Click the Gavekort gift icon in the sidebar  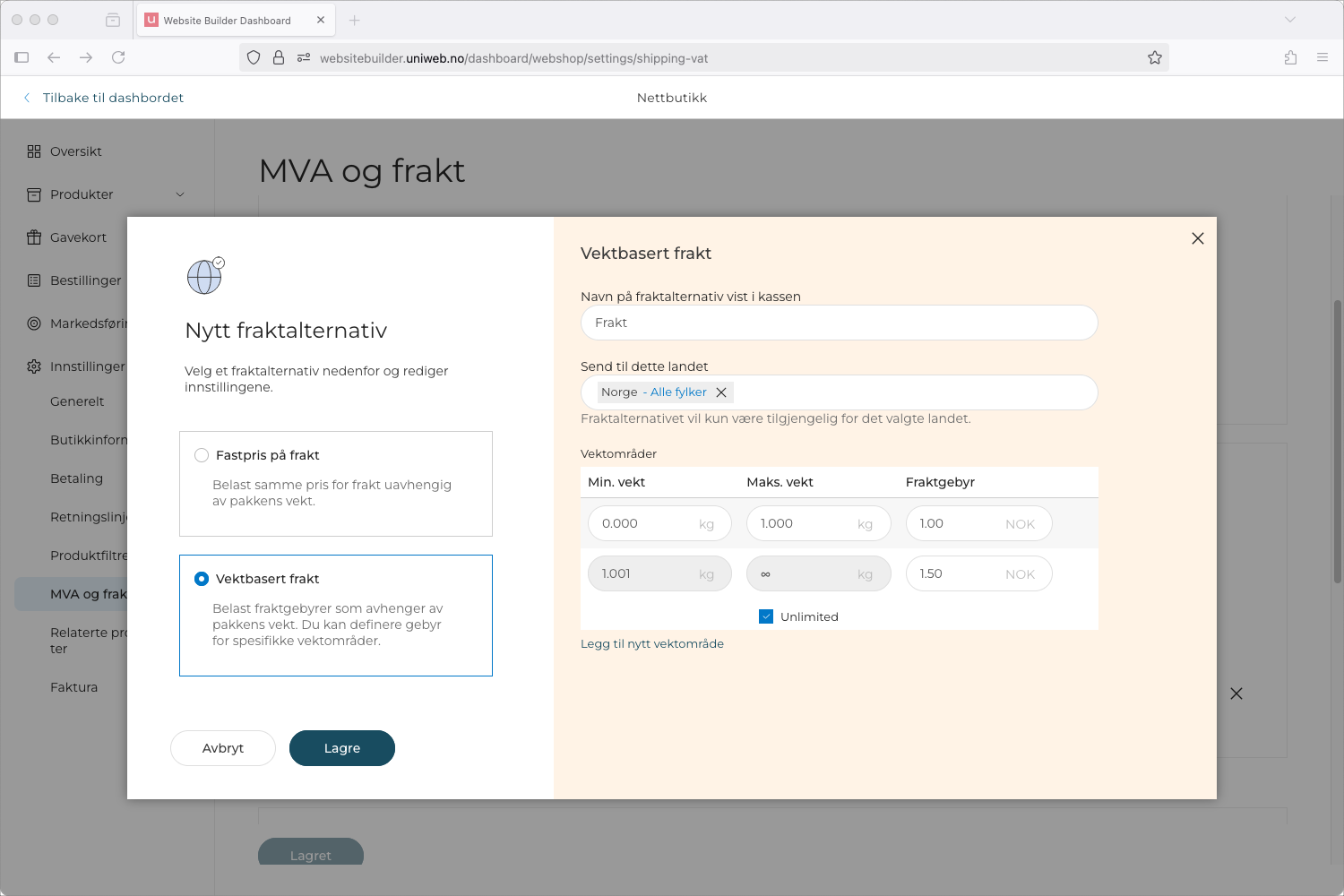tap(34, 237)
